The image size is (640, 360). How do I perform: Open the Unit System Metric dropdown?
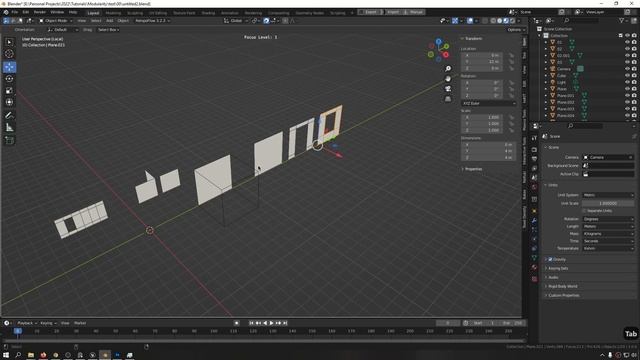coord(608,195)
